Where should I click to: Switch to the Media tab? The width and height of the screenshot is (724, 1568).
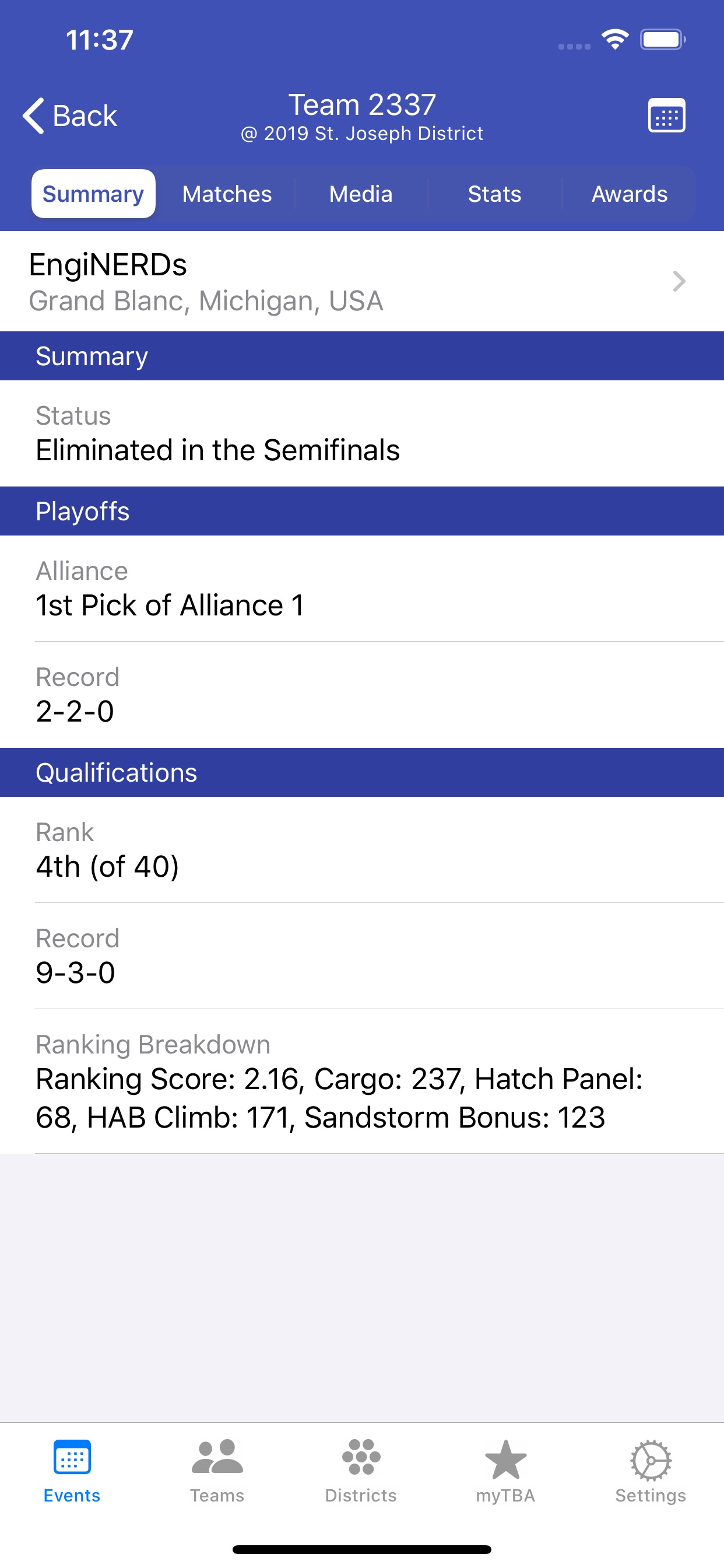360,194
